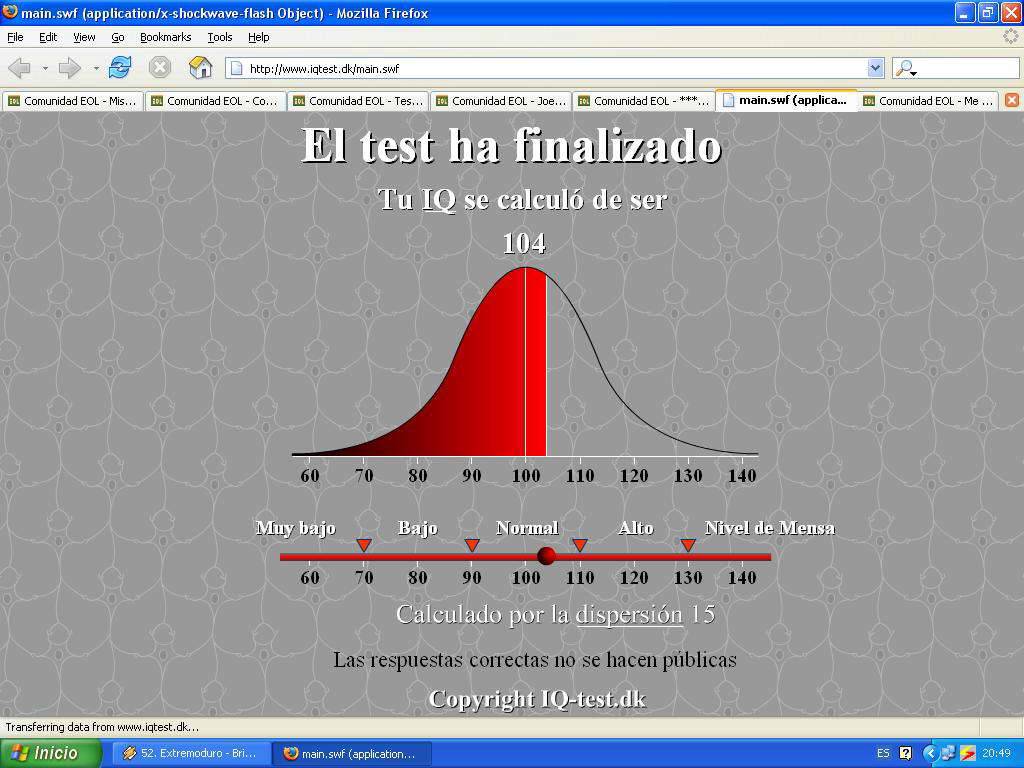Image resolution: width=1024 pixels, height=768 pixels.
Task: Click the 'El test ha finalizado' heading
Action: [x=511, y=145]
